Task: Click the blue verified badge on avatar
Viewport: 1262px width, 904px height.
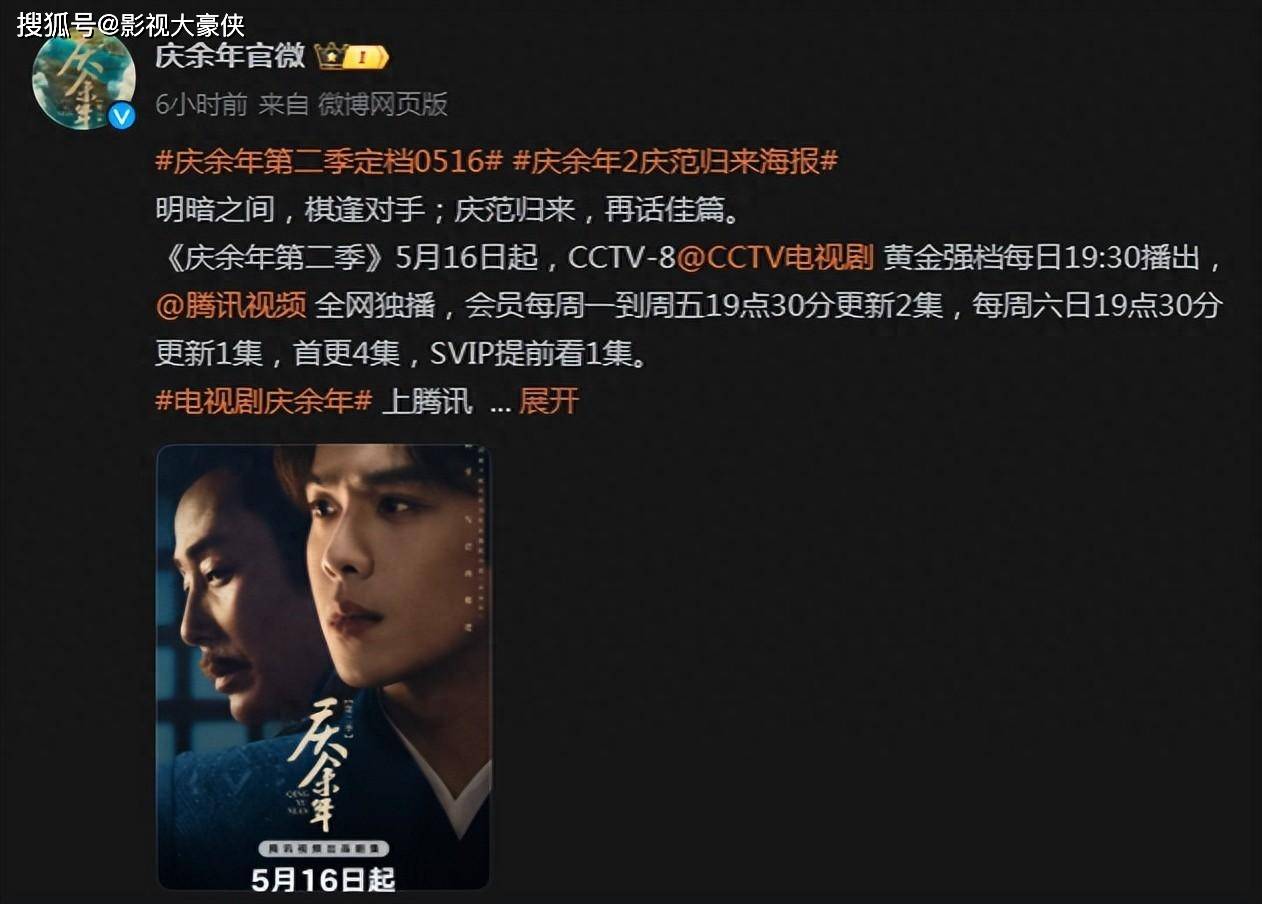Action: tap(121, 116)
